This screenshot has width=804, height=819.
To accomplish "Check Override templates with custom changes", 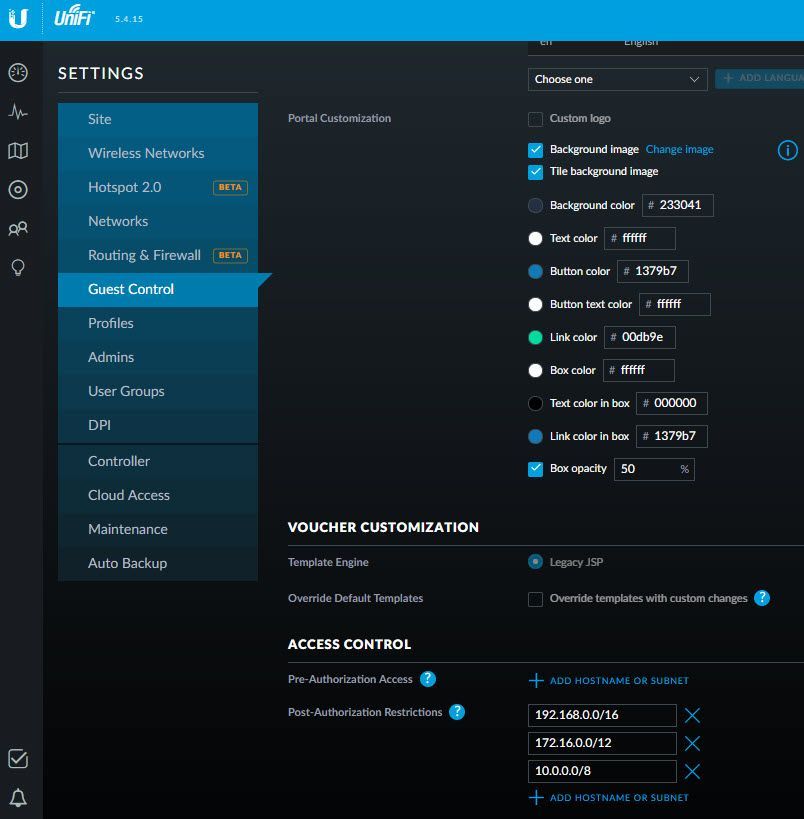I will click(x=536, y=599).
